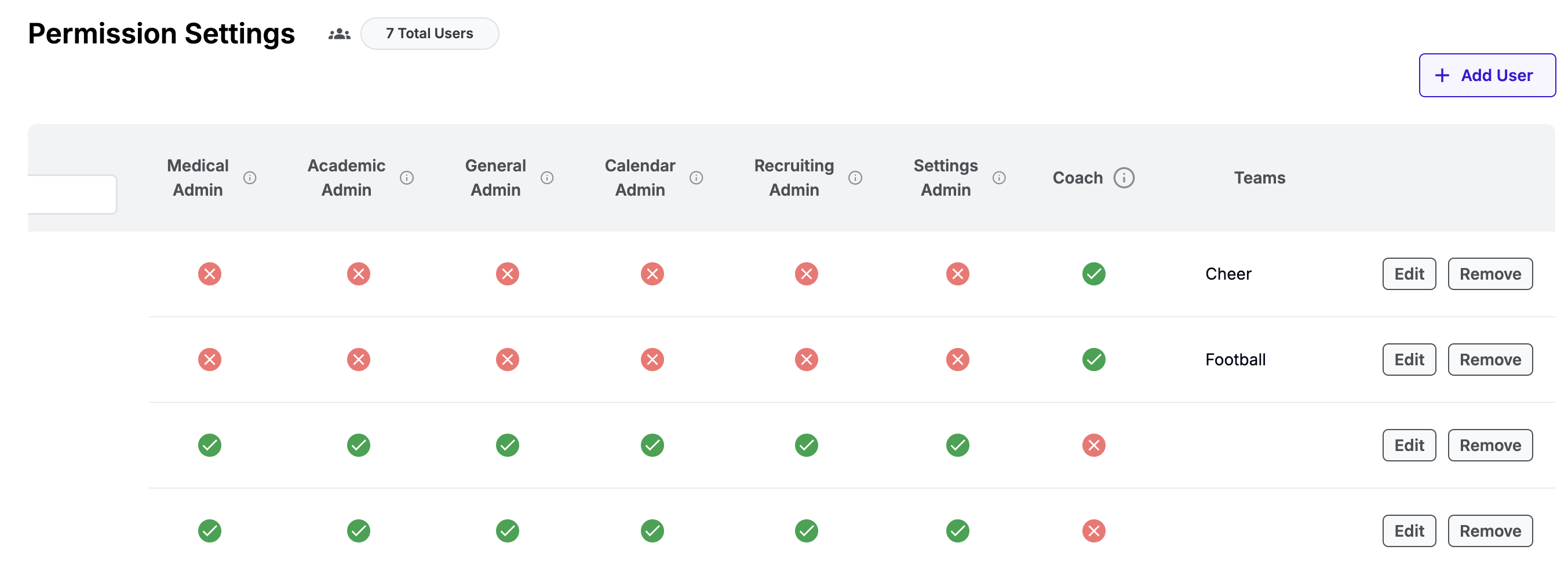Click the info icon beside Calendar Admin
The image size is (1568, 572).
point(696,178)
